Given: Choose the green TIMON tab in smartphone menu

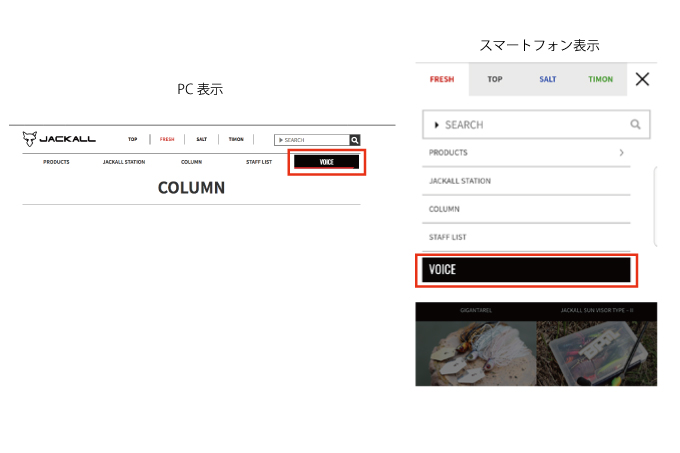Looking at the screenshot, I should pyautogui.click(x=601, y=79).
